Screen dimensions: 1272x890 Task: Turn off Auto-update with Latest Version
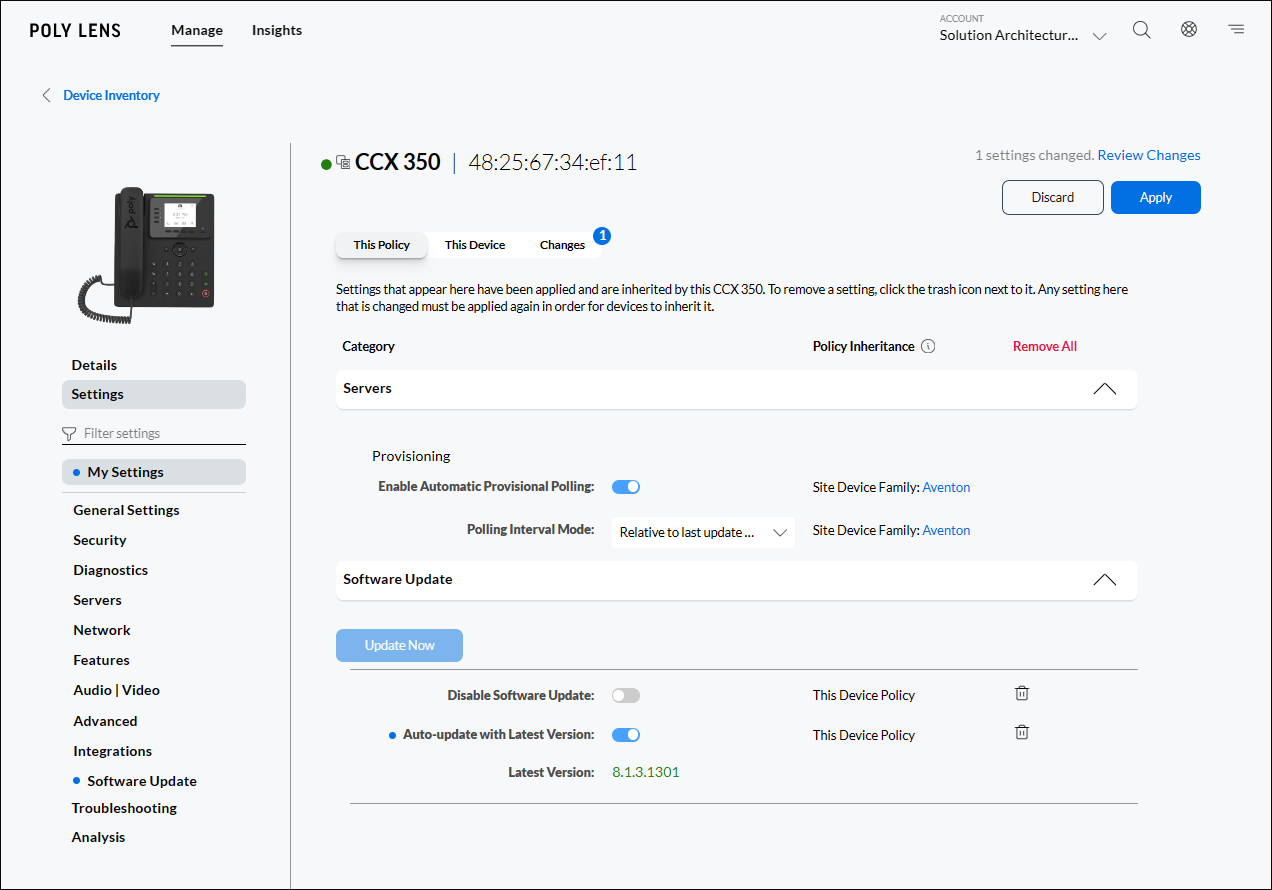pyautogui.click(x=626, y=735)
